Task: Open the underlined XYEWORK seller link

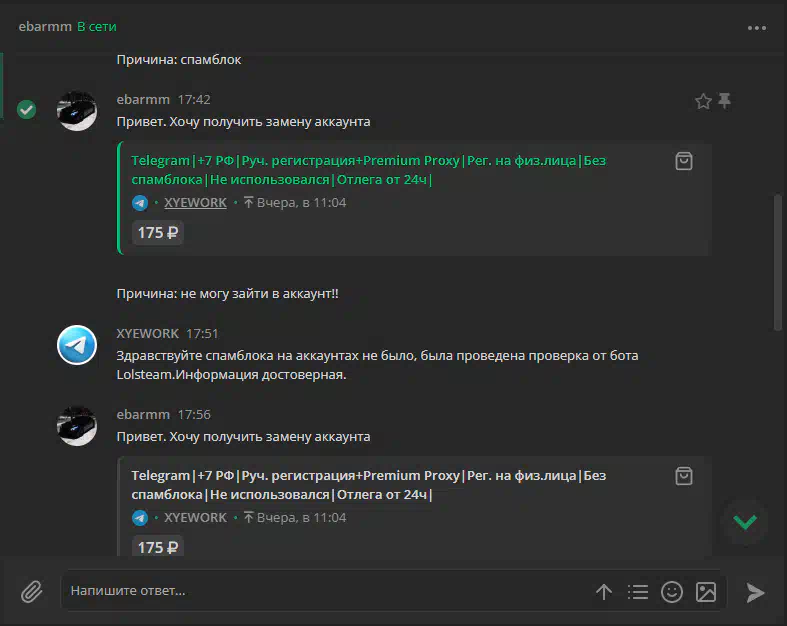Action: point(195,202)
